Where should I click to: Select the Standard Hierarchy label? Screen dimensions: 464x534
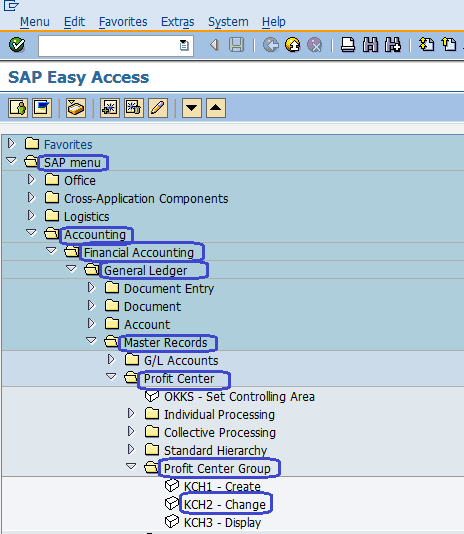point(215,451)
